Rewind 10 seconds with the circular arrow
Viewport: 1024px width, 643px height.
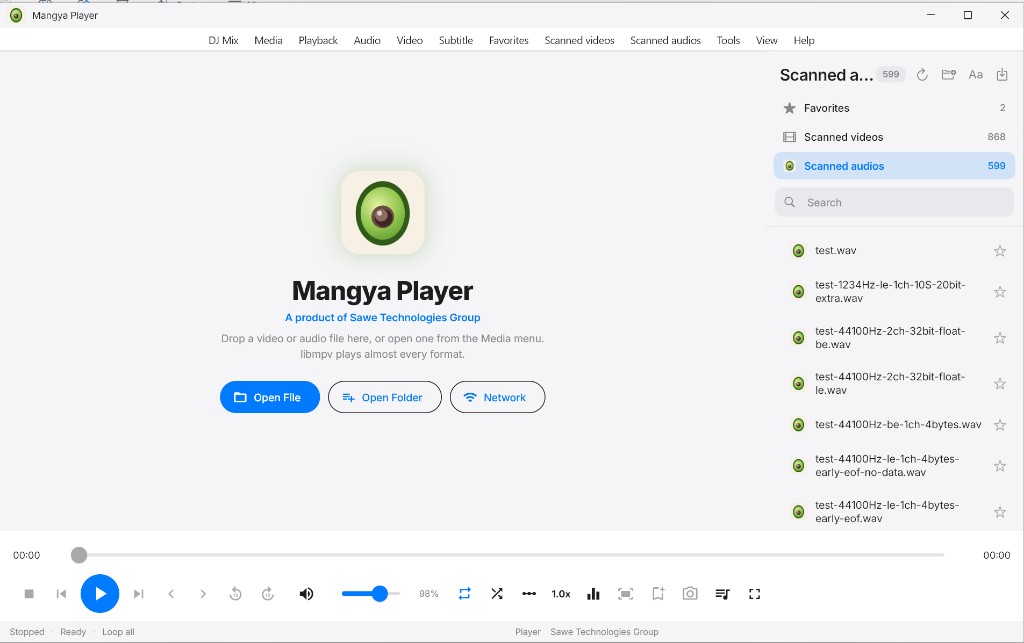coord(236,593)
